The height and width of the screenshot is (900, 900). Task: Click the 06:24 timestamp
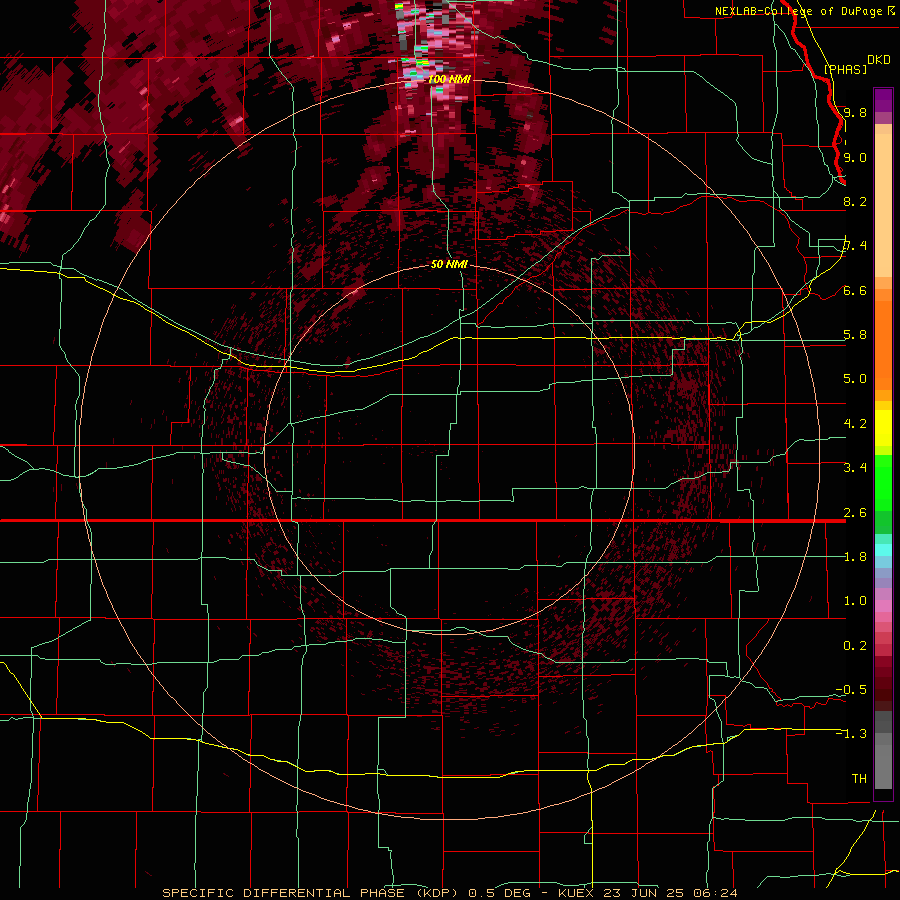pos(714,893)
